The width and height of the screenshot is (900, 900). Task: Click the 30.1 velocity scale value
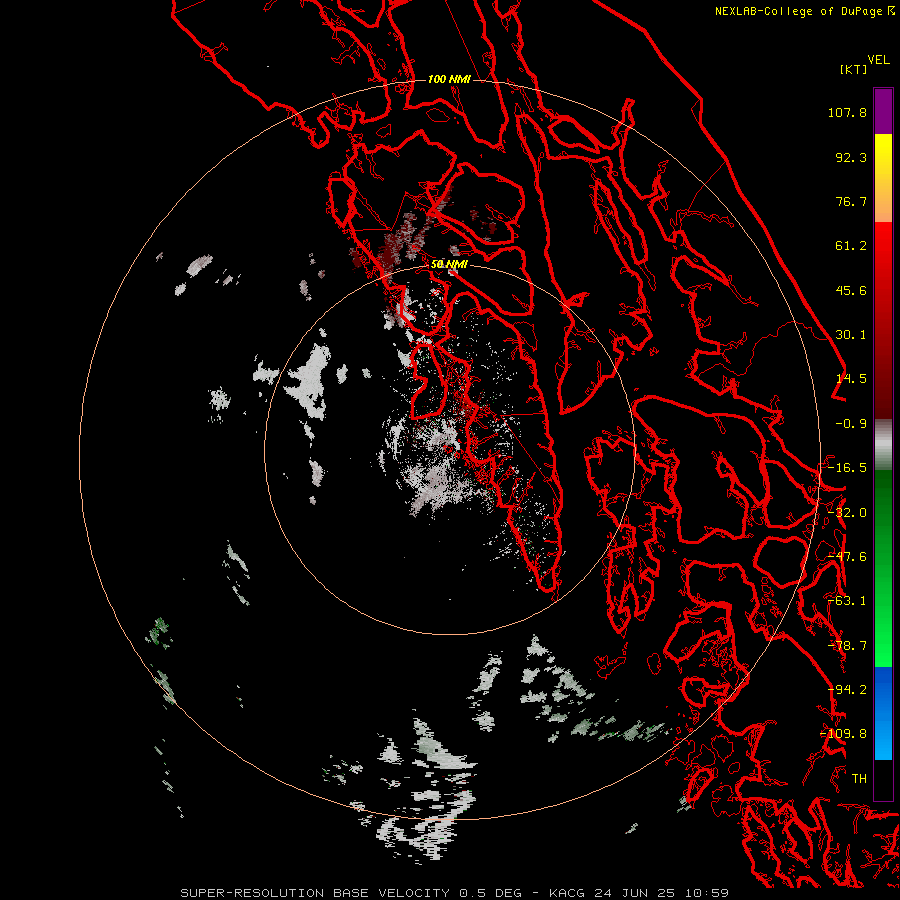point(851,335)
